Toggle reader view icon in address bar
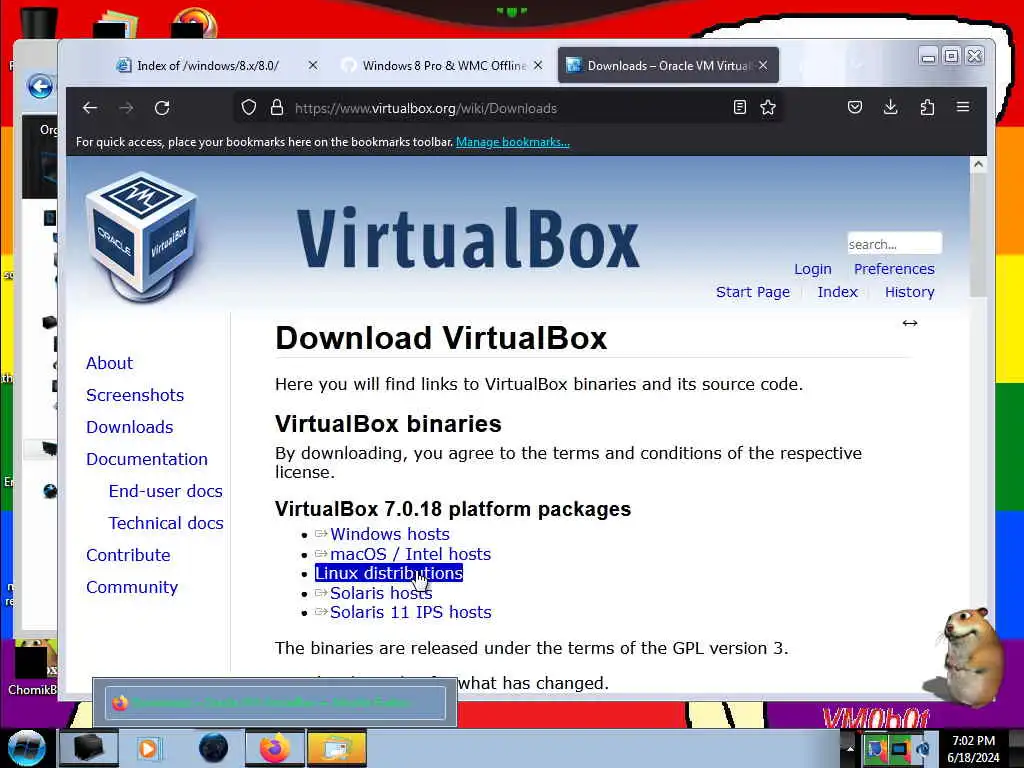Viewport: 1024px width, 768px height. (x=739, y=107)
